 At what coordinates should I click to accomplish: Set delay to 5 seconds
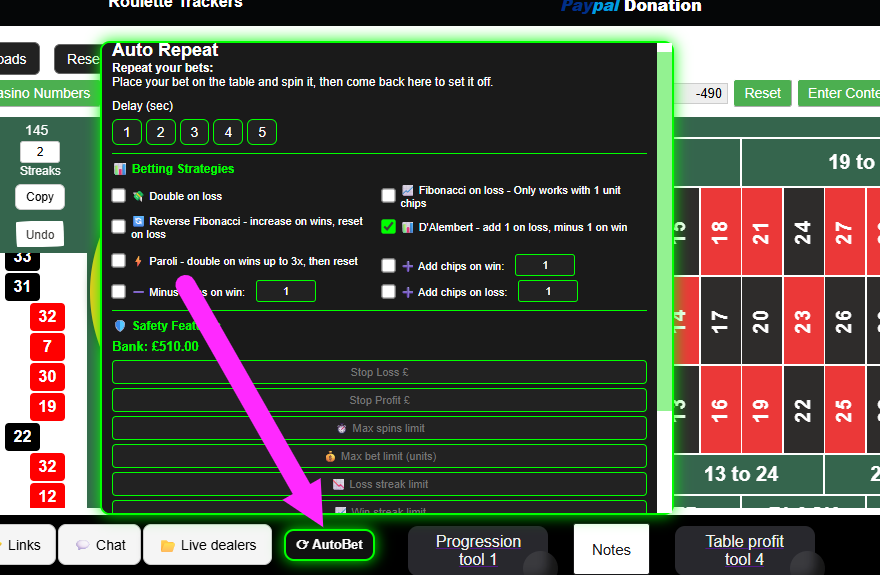tap(261, 132)
